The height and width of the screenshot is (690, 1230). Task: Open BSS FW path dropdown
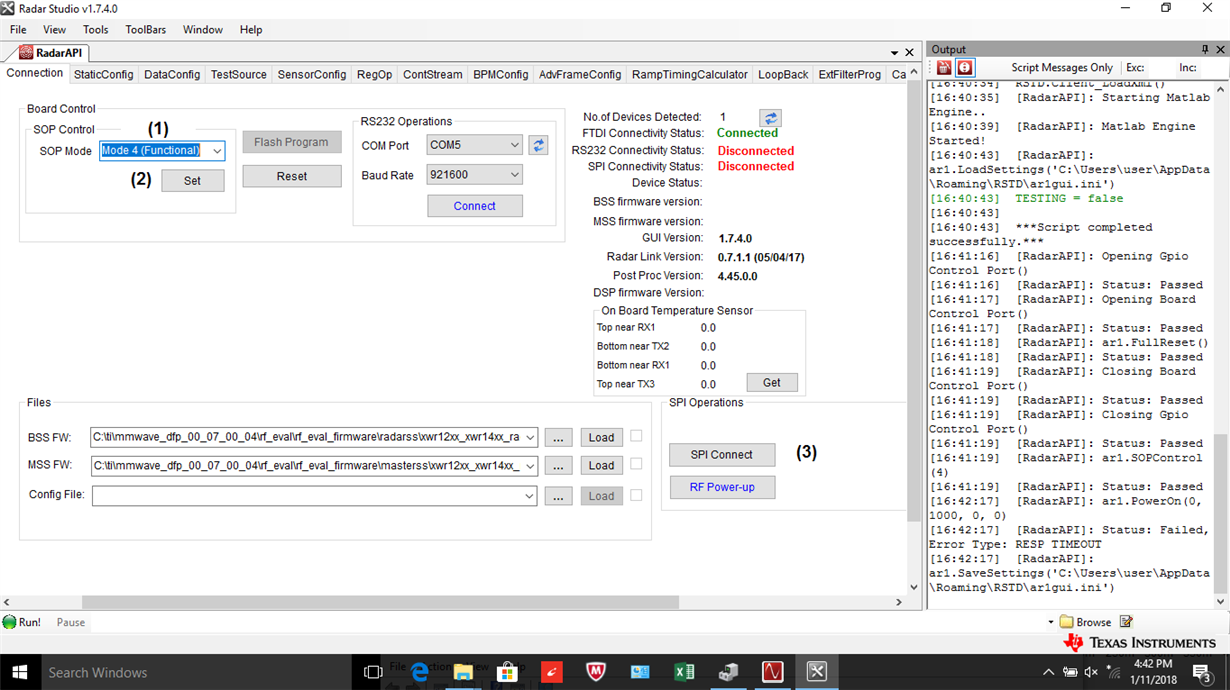[x=529, y=437]
